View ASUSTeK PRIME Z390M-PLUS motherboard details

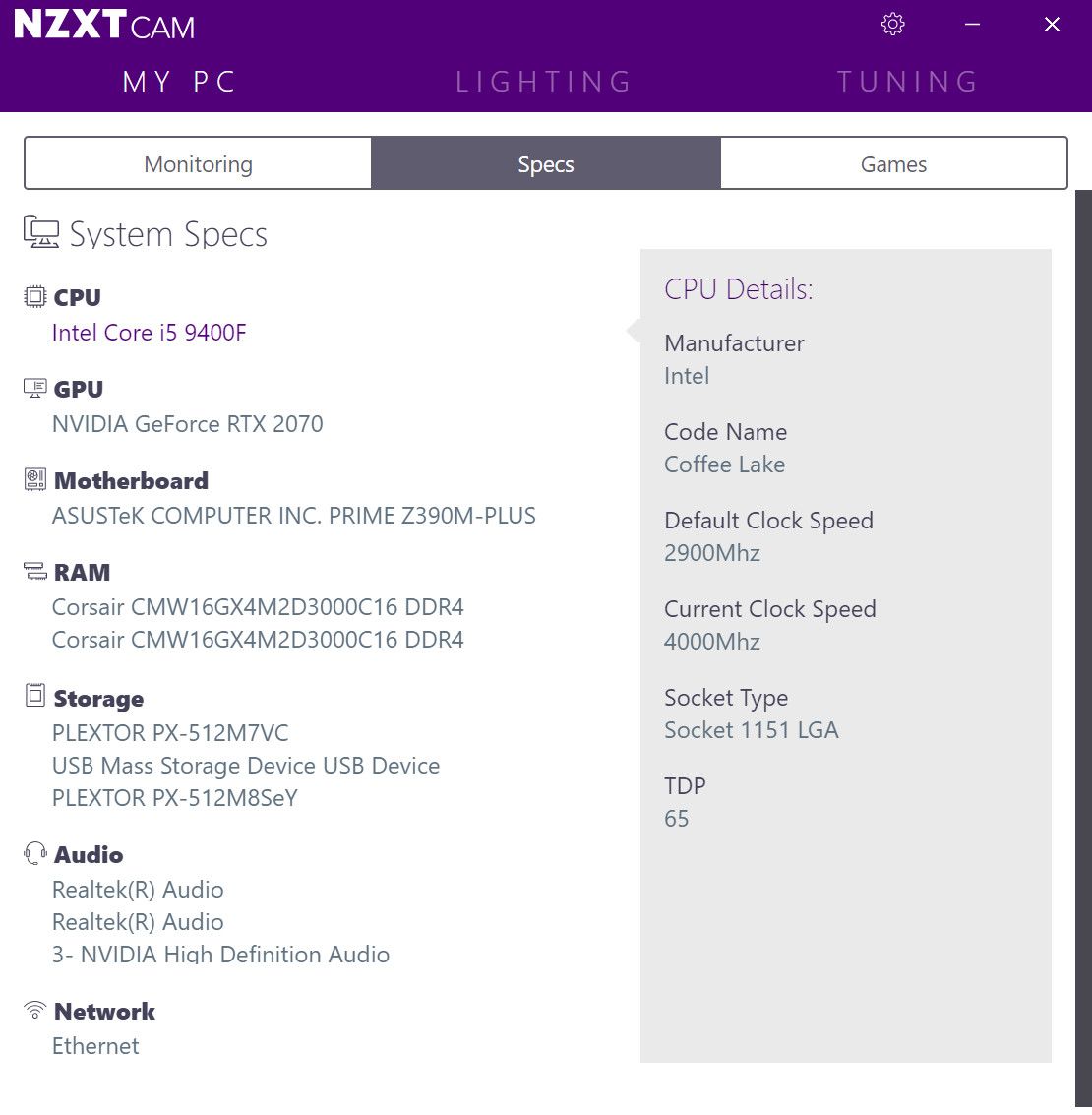pos(293,516)
